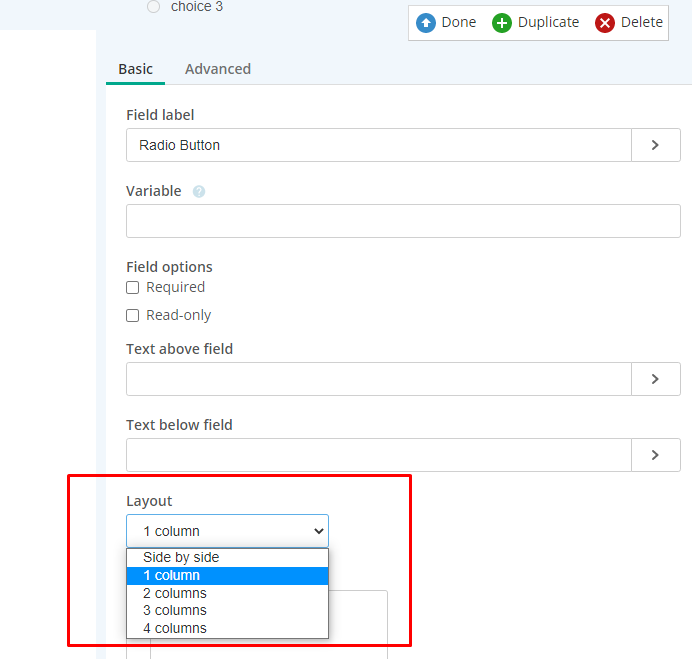Select the choice 3 radio button
The width and height of the screenshot is (692, 659).
153,7
